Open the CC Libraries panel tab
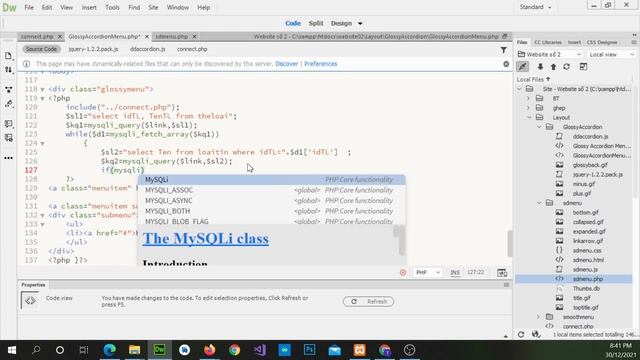 (548, 42)
